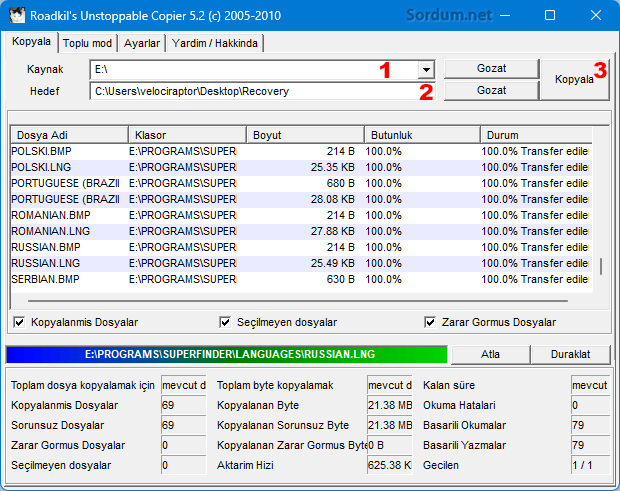Maximize the Unstoppable Copier window

click(550, 15)
